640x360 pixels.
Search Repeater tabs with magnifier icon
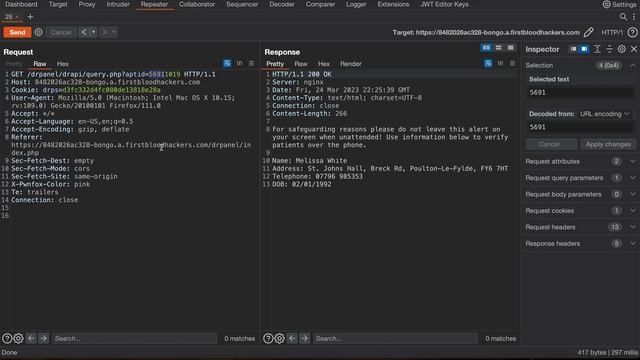point(623,17)
